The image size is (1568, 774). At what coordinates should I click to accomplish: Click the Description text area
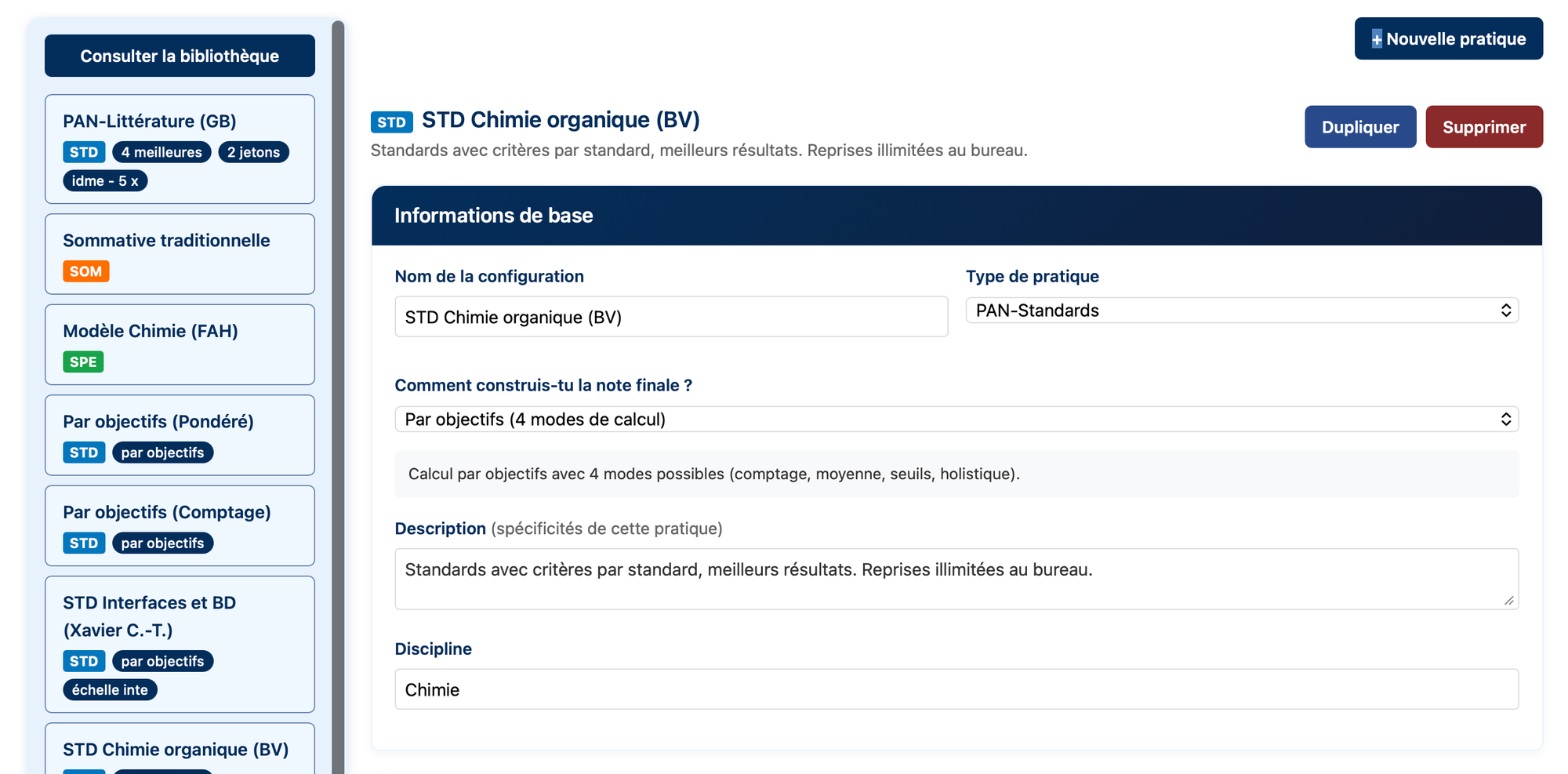(x=956, y=579)
